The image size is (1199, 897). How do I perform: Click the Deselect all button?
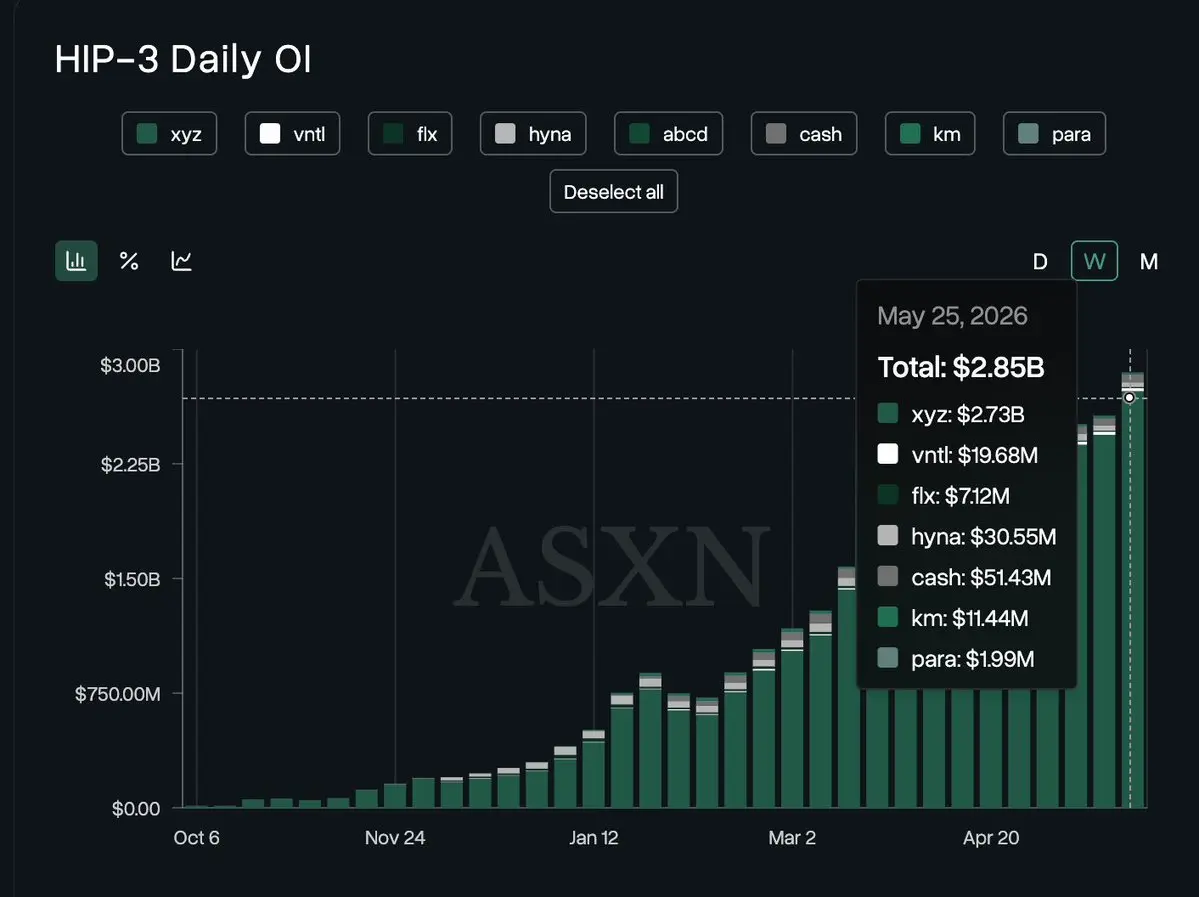coord(613,192)
